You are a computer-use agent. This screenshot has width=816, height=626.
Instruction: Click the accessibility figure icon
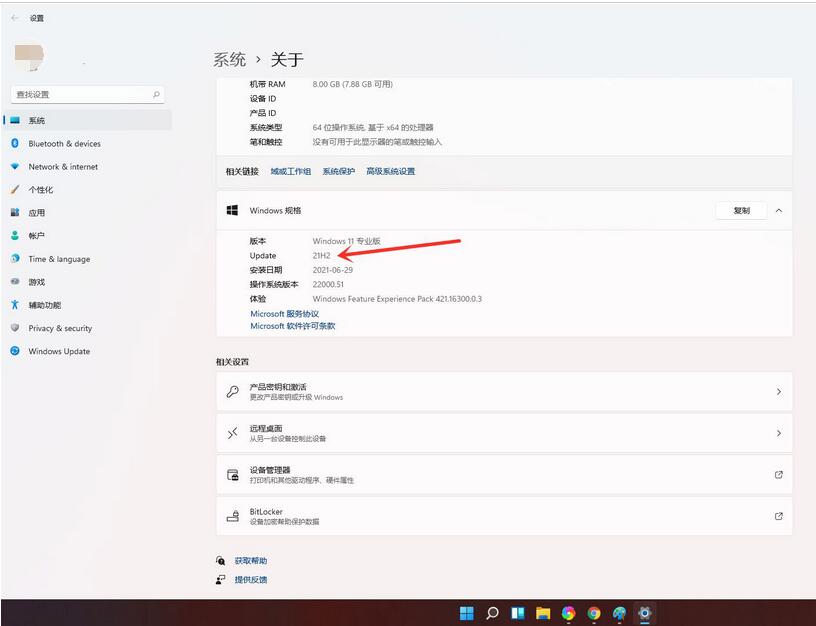pos(15,305)
